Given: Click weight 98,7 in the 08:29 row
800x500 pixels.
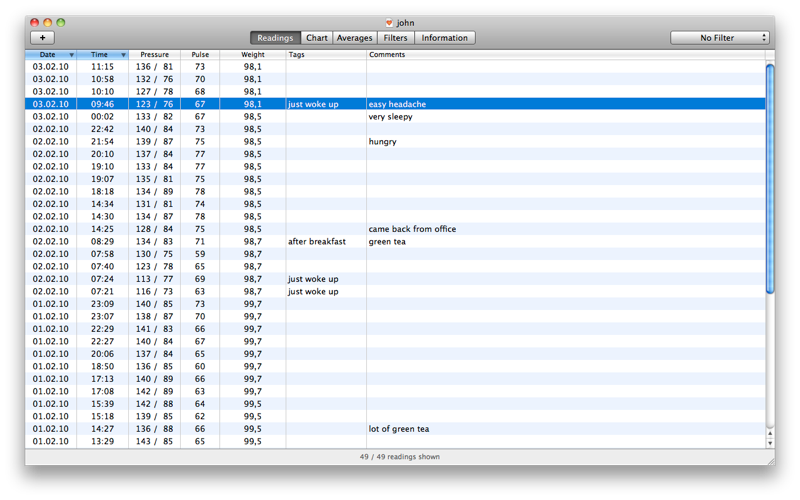Looking at the screenshot, I should [253, 242].
